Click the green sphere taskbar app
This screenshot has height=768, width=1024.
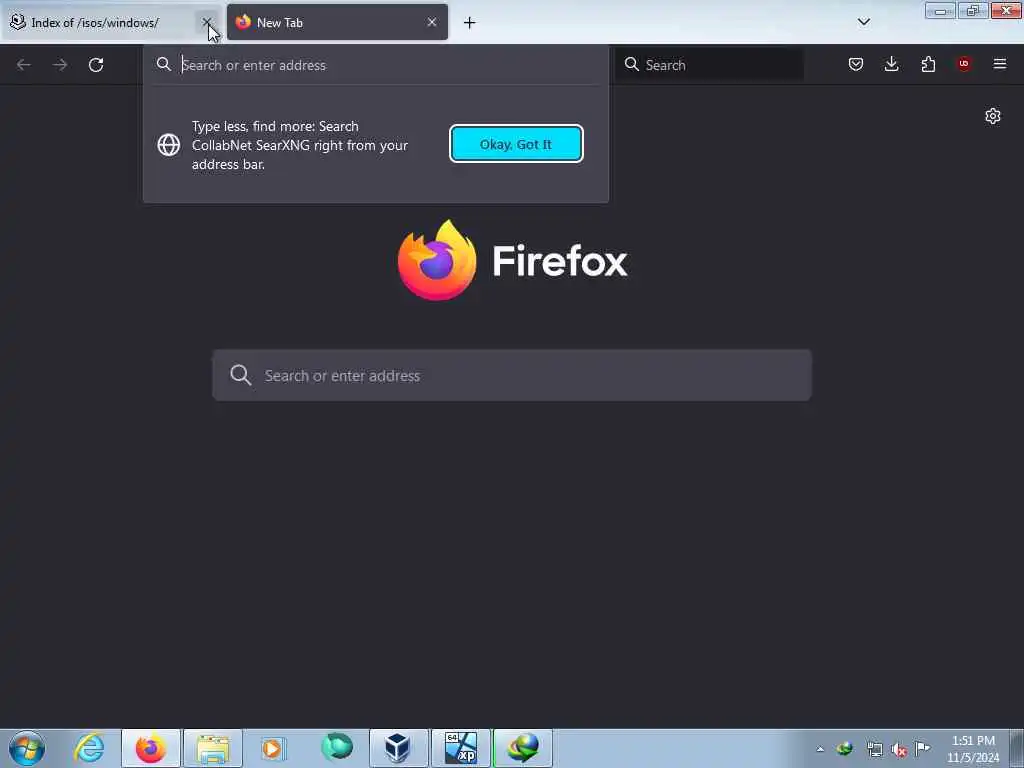tap(337, 747)
